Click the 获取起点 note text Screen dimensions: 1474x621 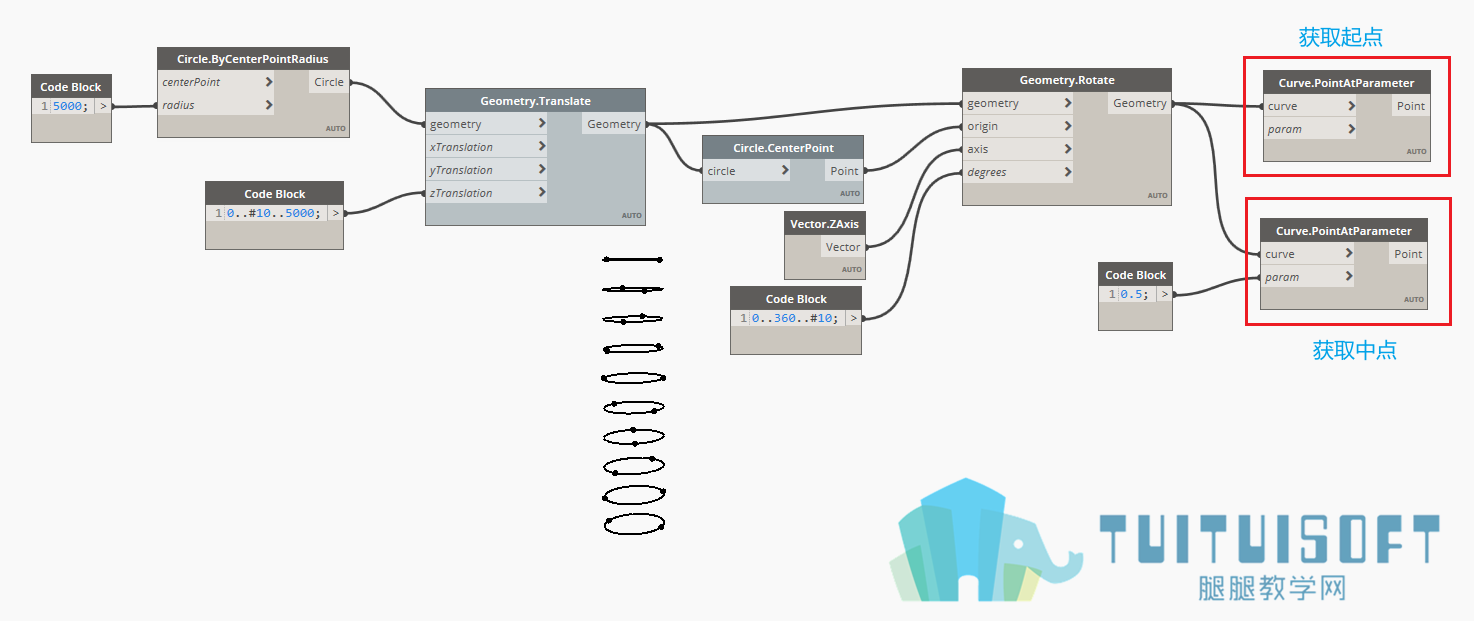pyautogui.click(x=1340, y=37)
